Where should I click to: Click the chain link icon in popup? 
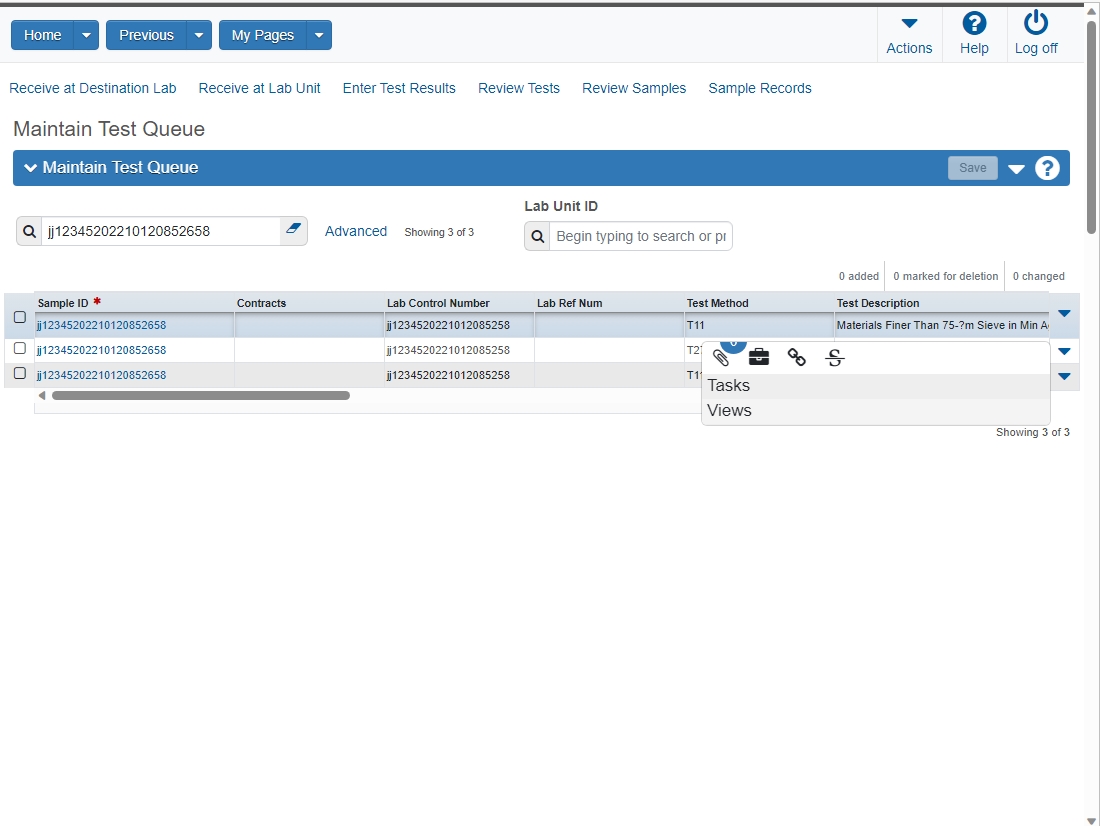796,357
